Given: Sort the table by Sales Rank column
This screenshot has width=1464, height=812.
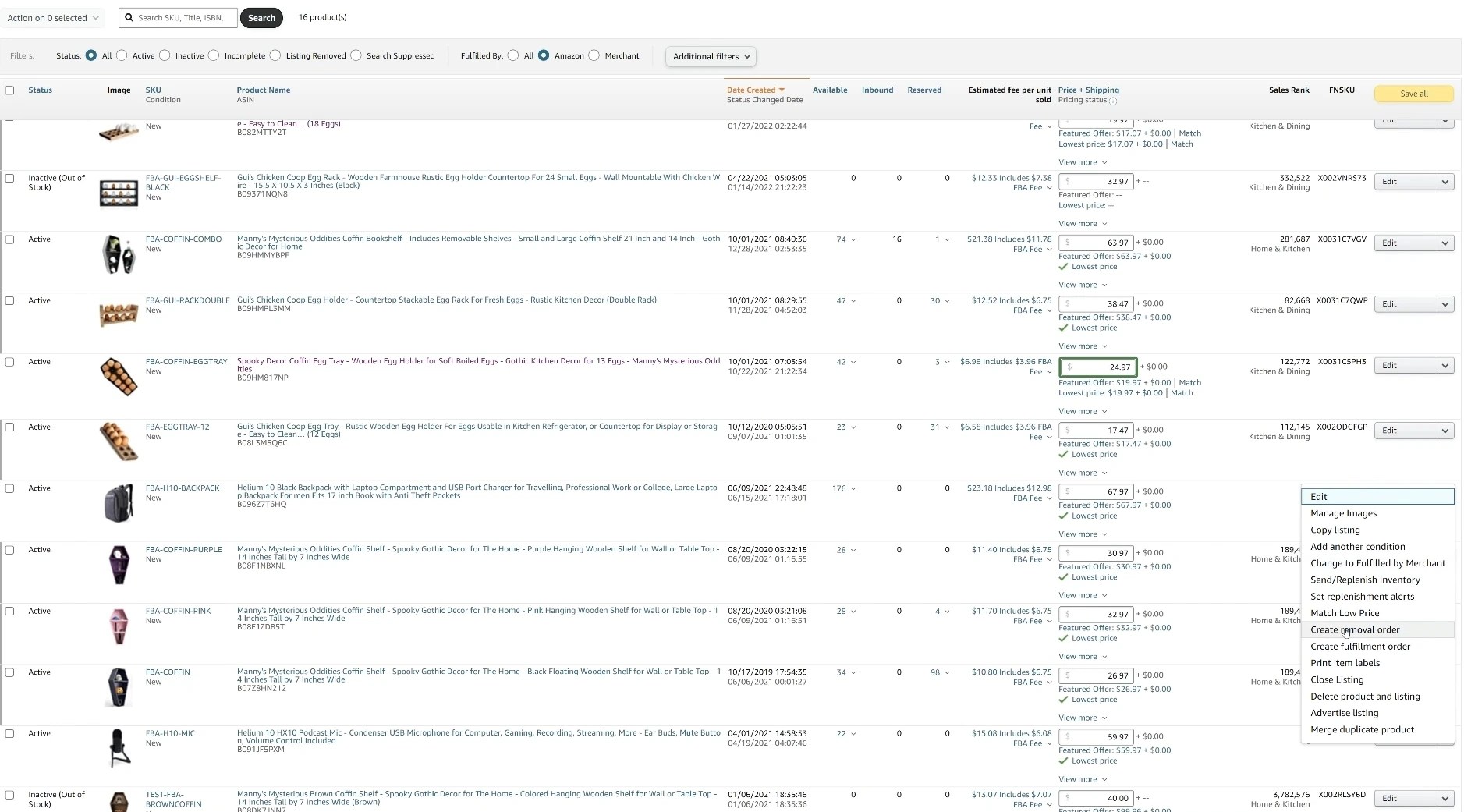Looking at the screenshot, I should [1289, 90].
